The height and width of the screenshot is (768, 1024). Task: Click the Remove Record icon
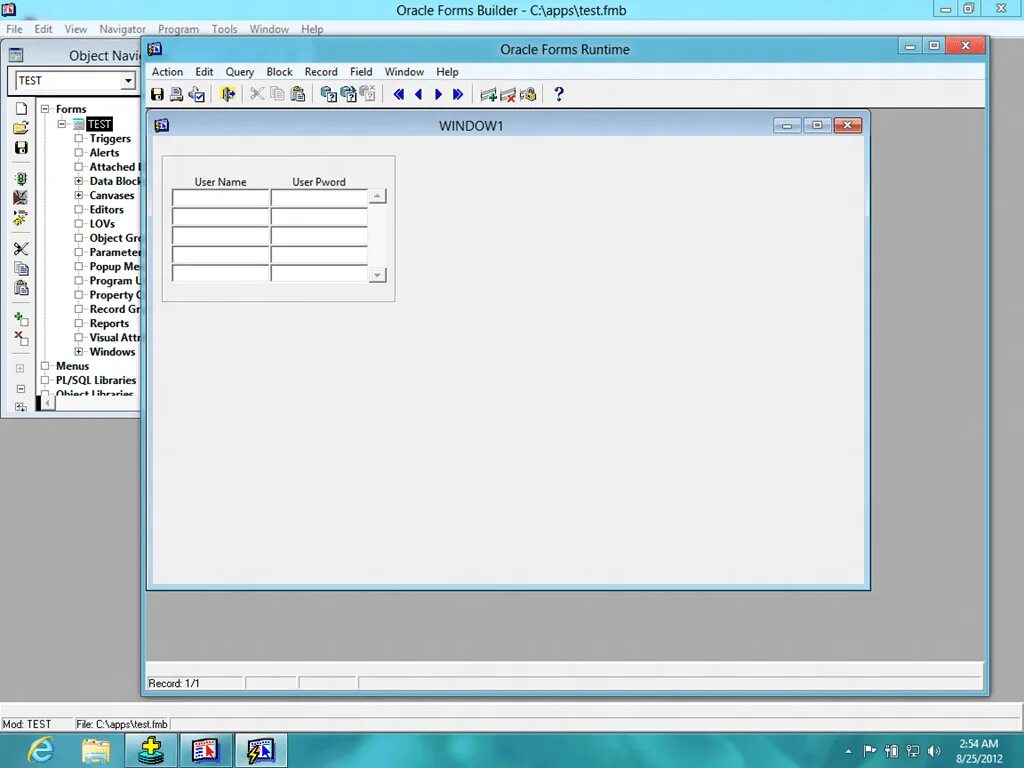(507, 95)
